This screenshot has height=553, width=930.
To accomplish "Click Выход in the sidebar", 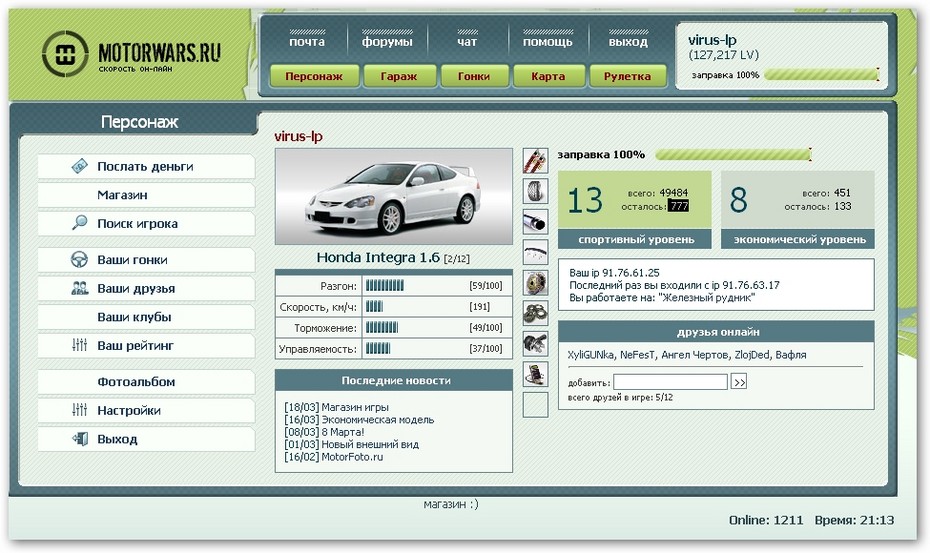I will (x=146, y=439).
